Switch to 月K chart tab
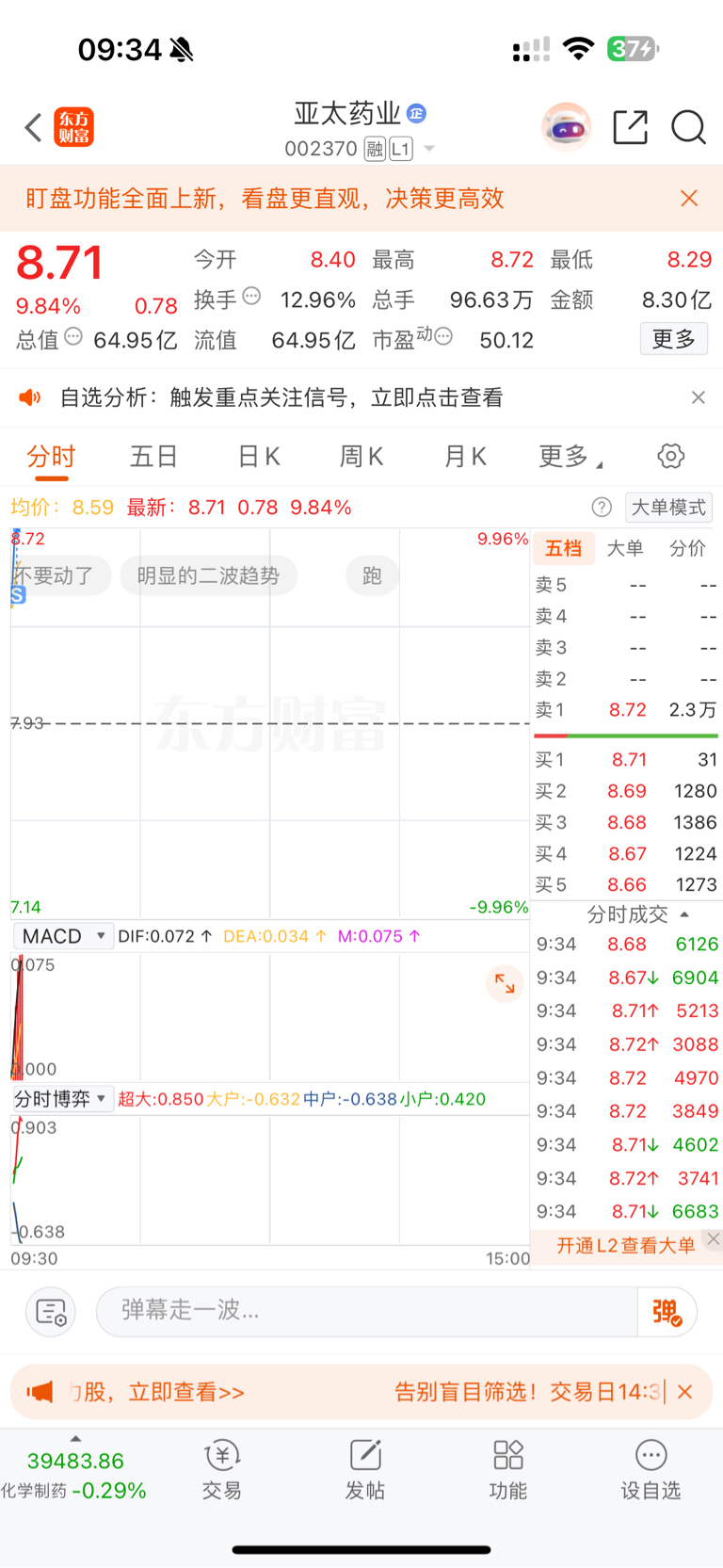The width and height of the screenshot is (723, 1568). [465, 457]
